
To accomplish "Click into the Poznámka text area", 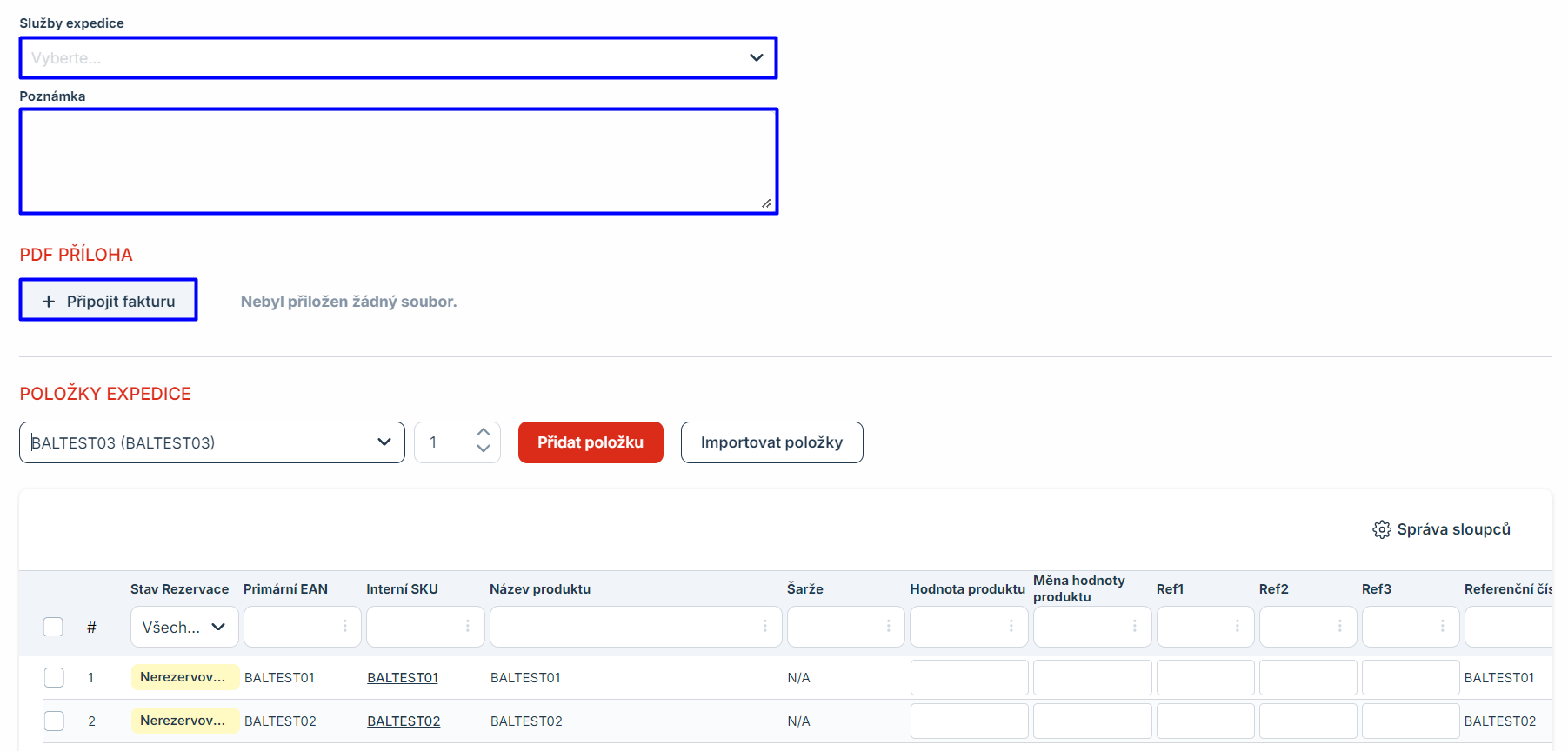I will 398,161.
